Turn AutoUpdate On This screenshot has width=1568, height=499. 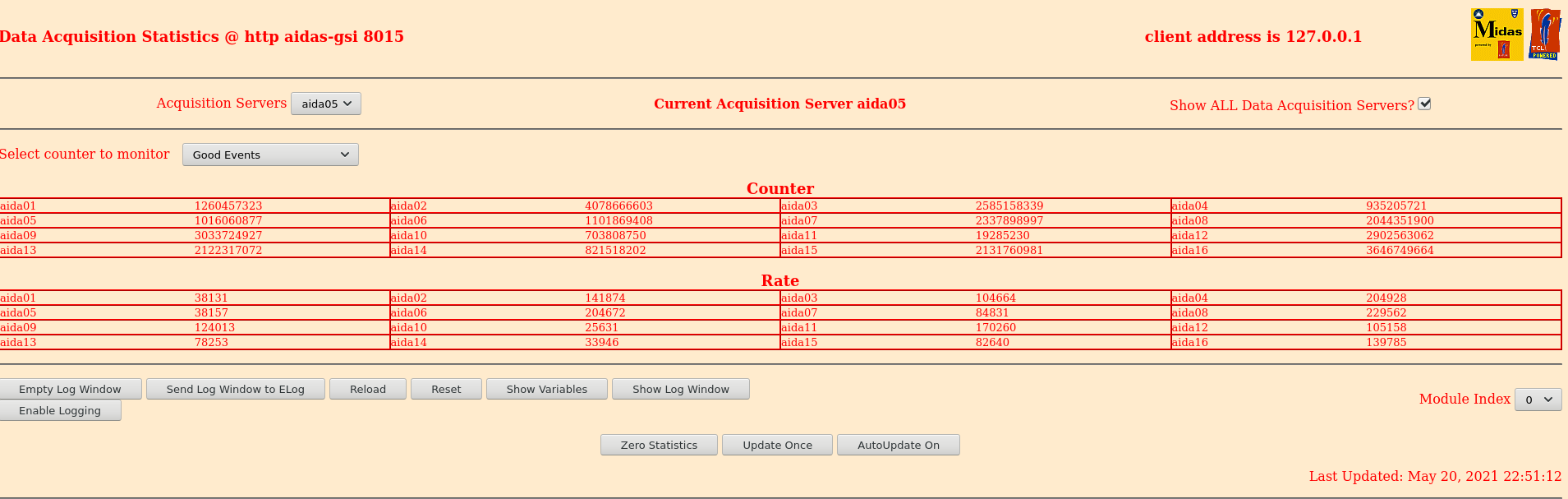click(x=899, y=445)
